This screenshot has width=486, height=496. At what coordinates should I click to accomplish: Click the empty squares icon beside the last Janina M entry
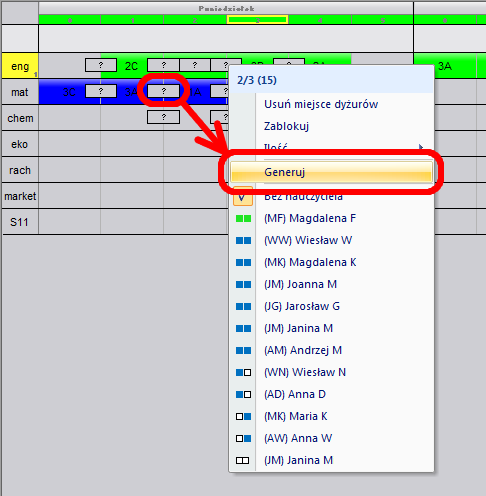(243, 461)
